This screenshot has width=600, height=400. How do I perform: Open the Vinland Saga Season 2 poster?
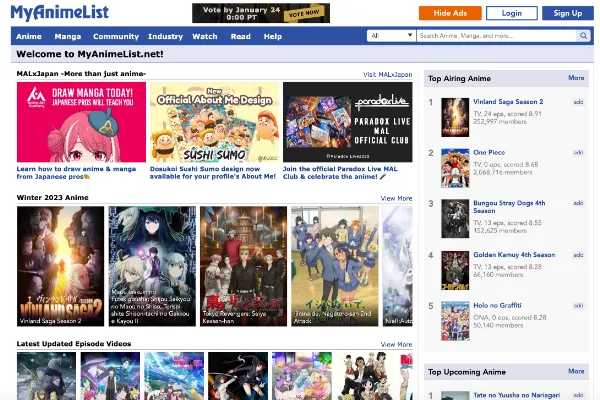(60, 266)
